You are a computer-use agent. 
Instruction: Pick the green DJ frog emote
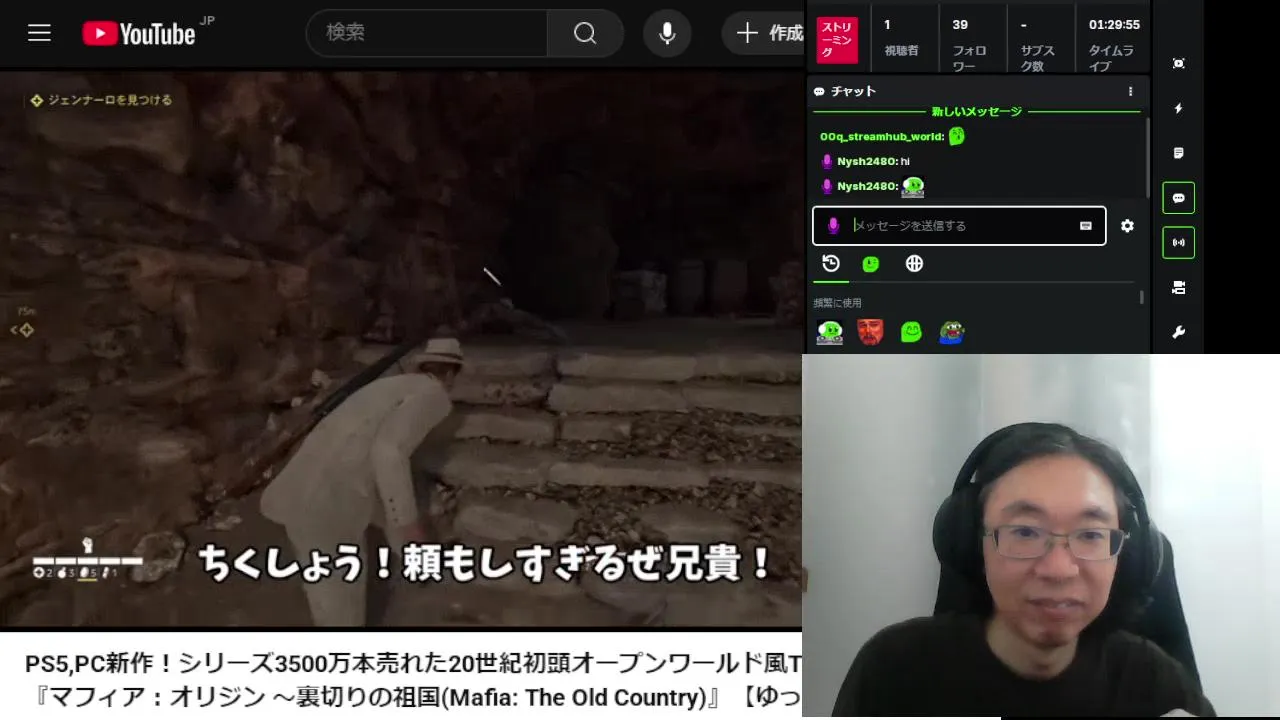point(830,332)
